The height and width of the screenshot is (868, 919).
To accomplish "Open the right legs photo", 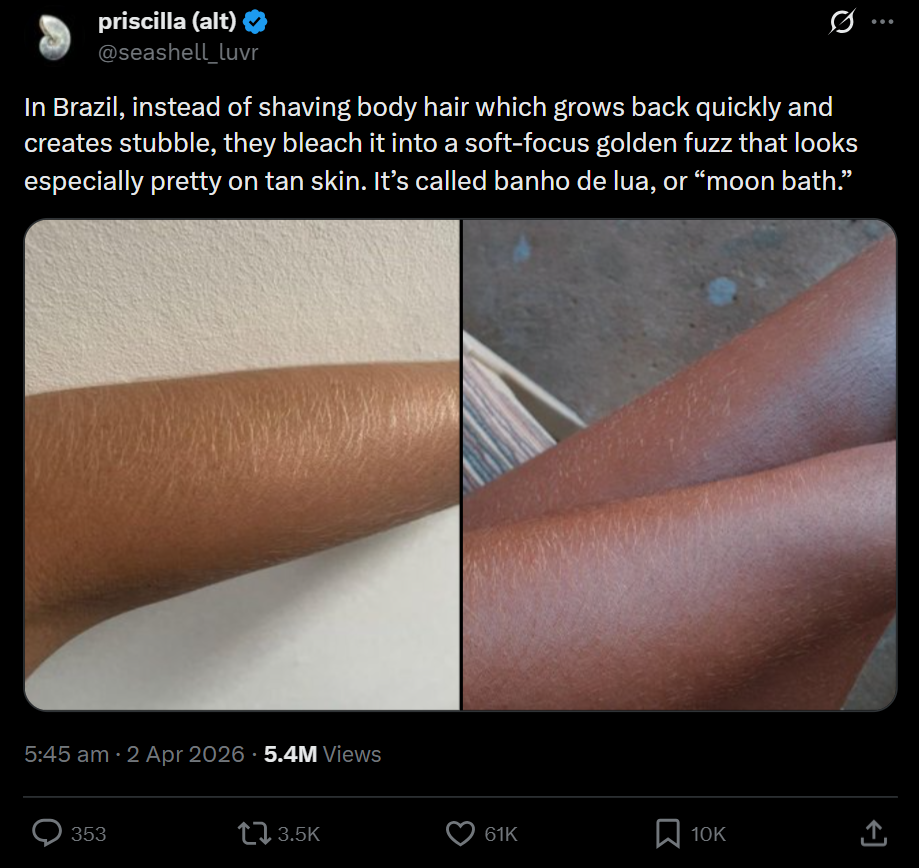I will coord(680,465).
